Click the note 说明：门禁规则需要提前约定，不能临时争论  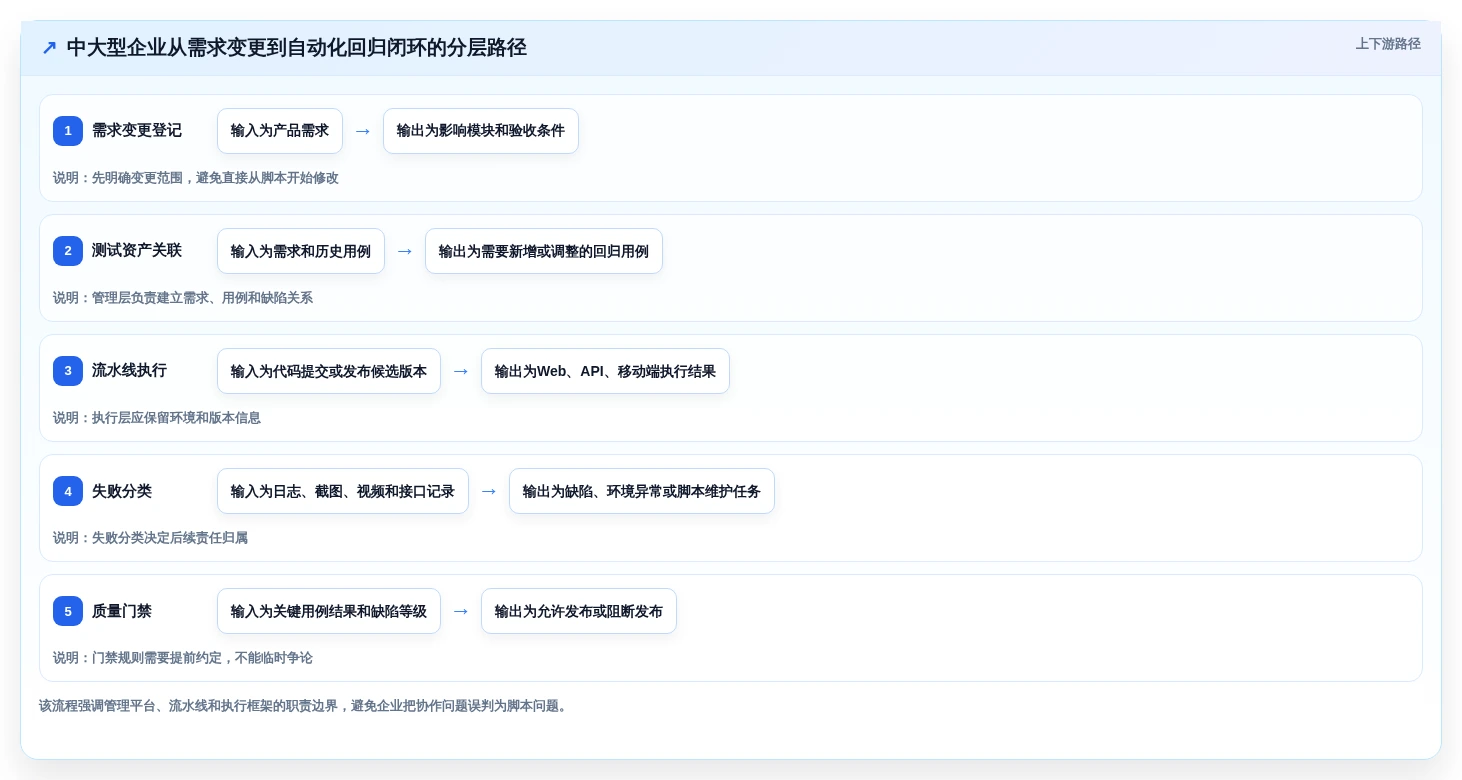[183, 658]
